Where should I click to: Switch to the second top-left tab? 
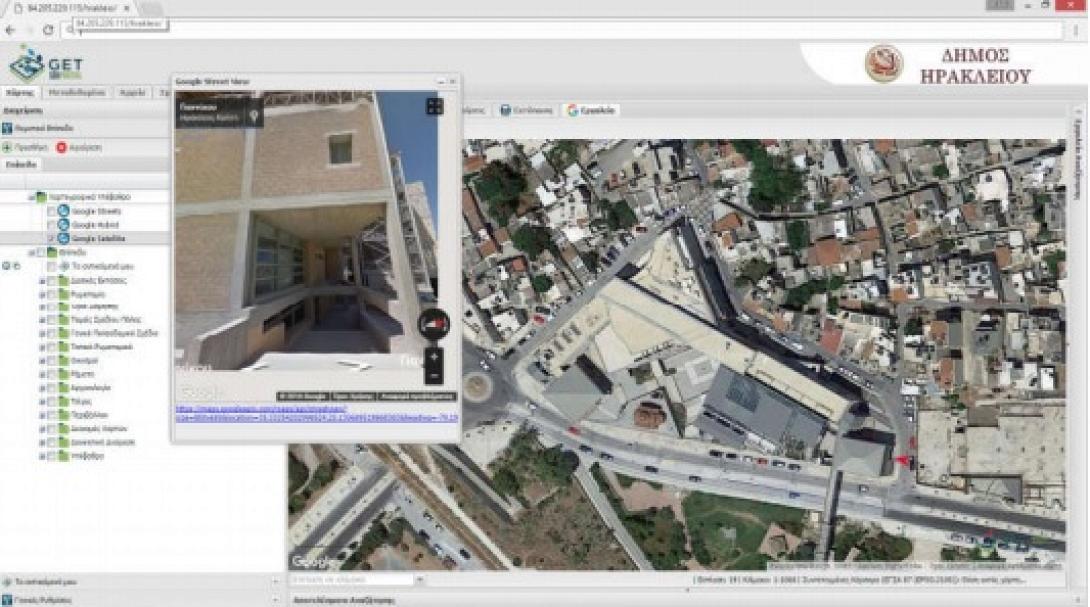(x=76, y=92)
